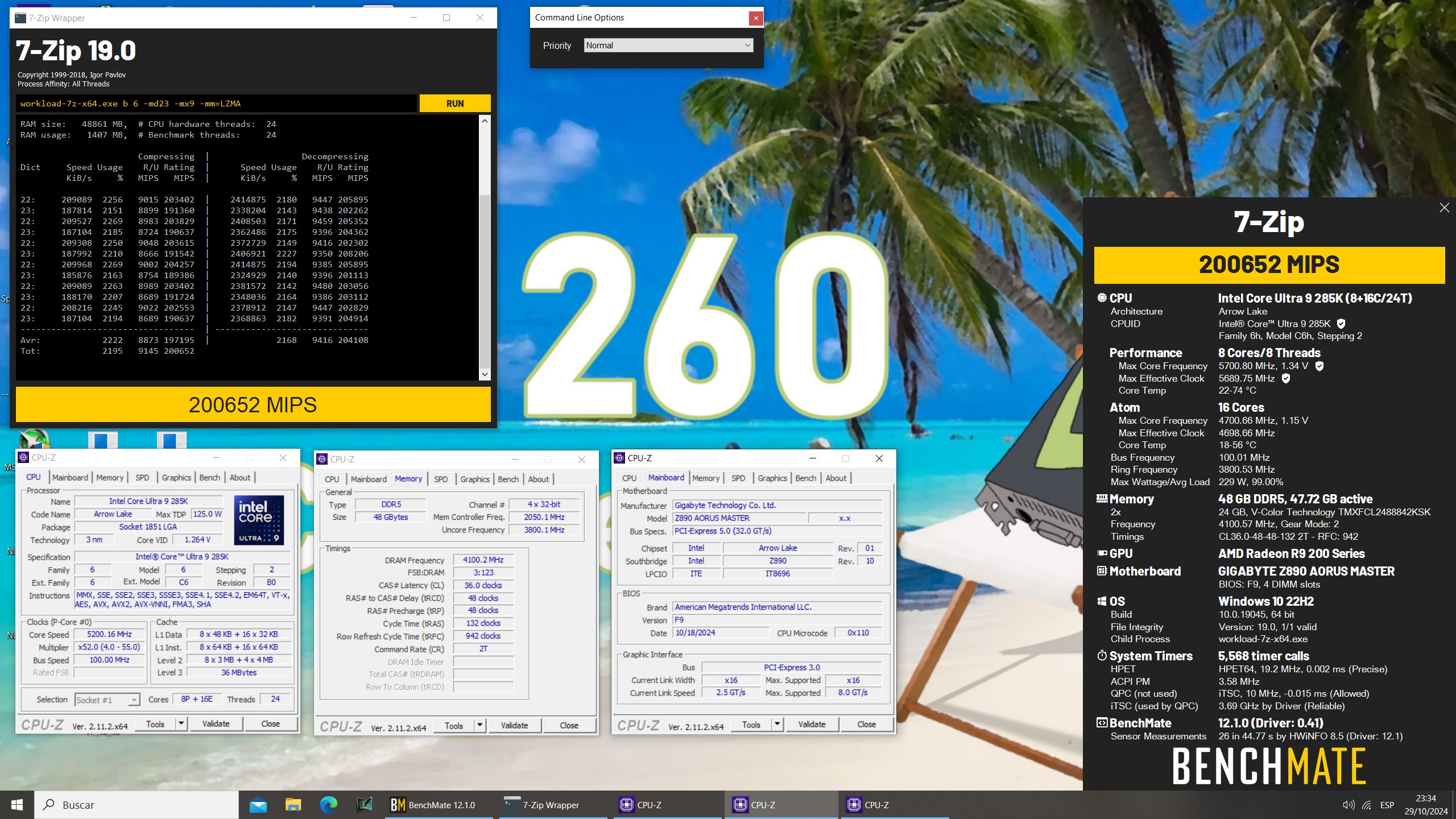Click Max Effective Clock verified shield icon
Image resolution: width=1456 pixels, height=819 pixels.
coord(1287,378)
